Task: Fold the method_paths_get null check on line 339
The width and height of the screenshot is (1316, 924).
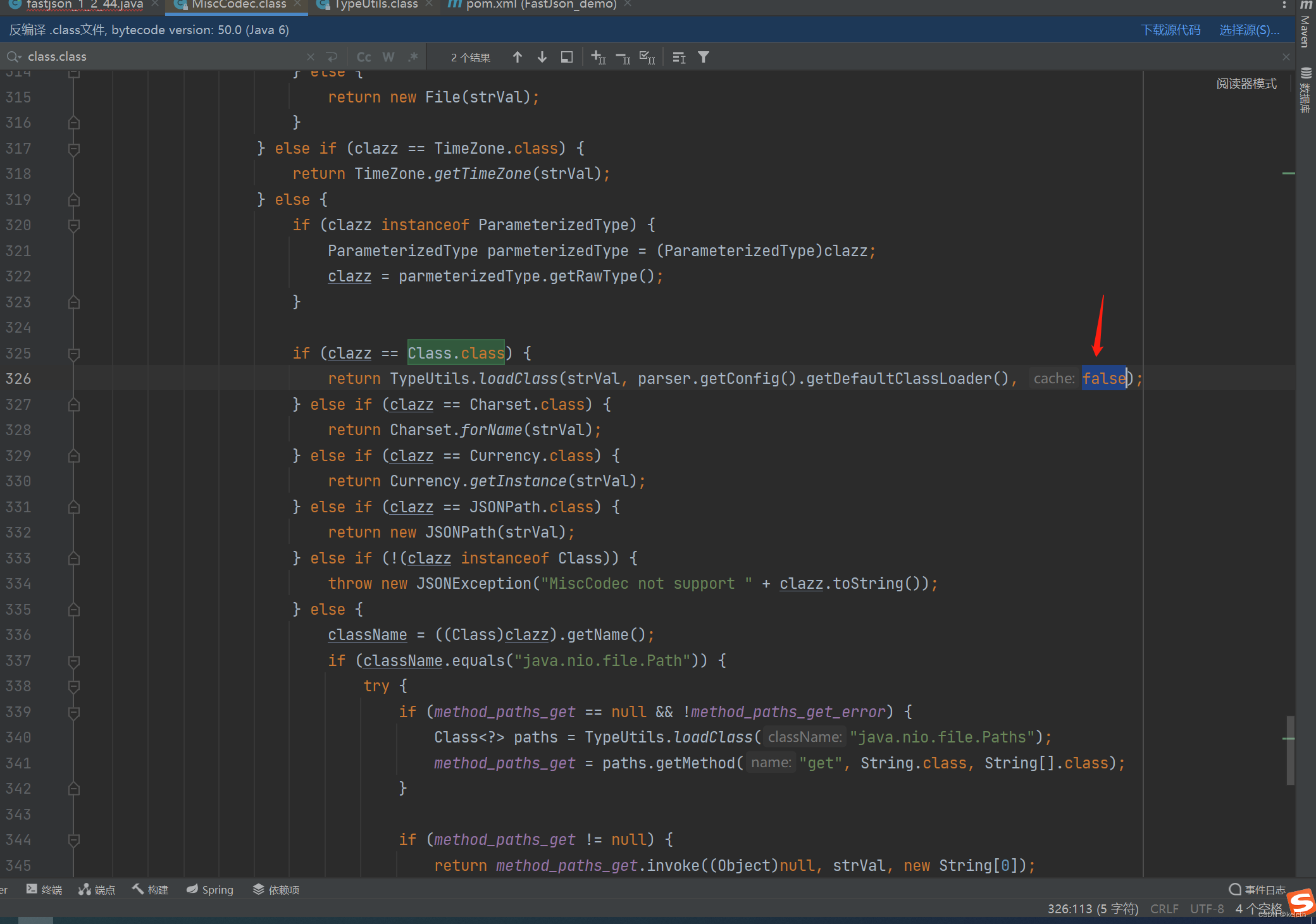Action: click(74, 712)
